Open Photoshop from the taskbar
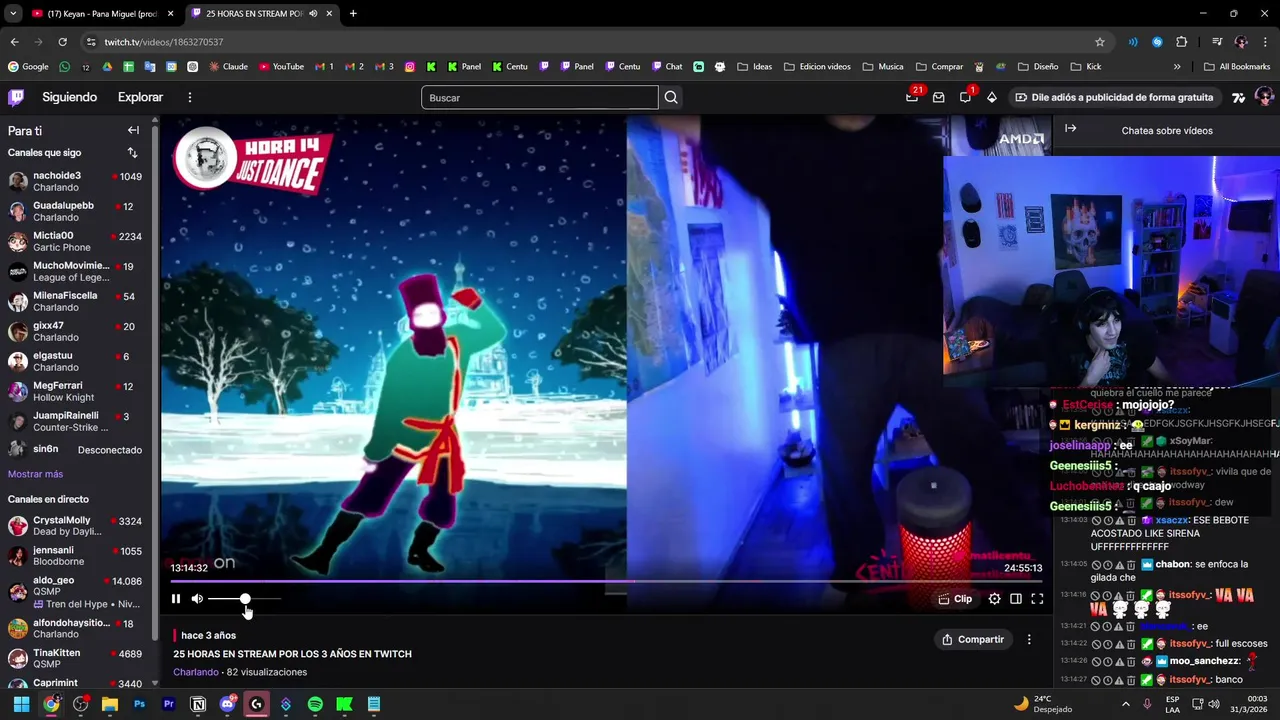Viewport: 1280px width, 720px height. 139,704
